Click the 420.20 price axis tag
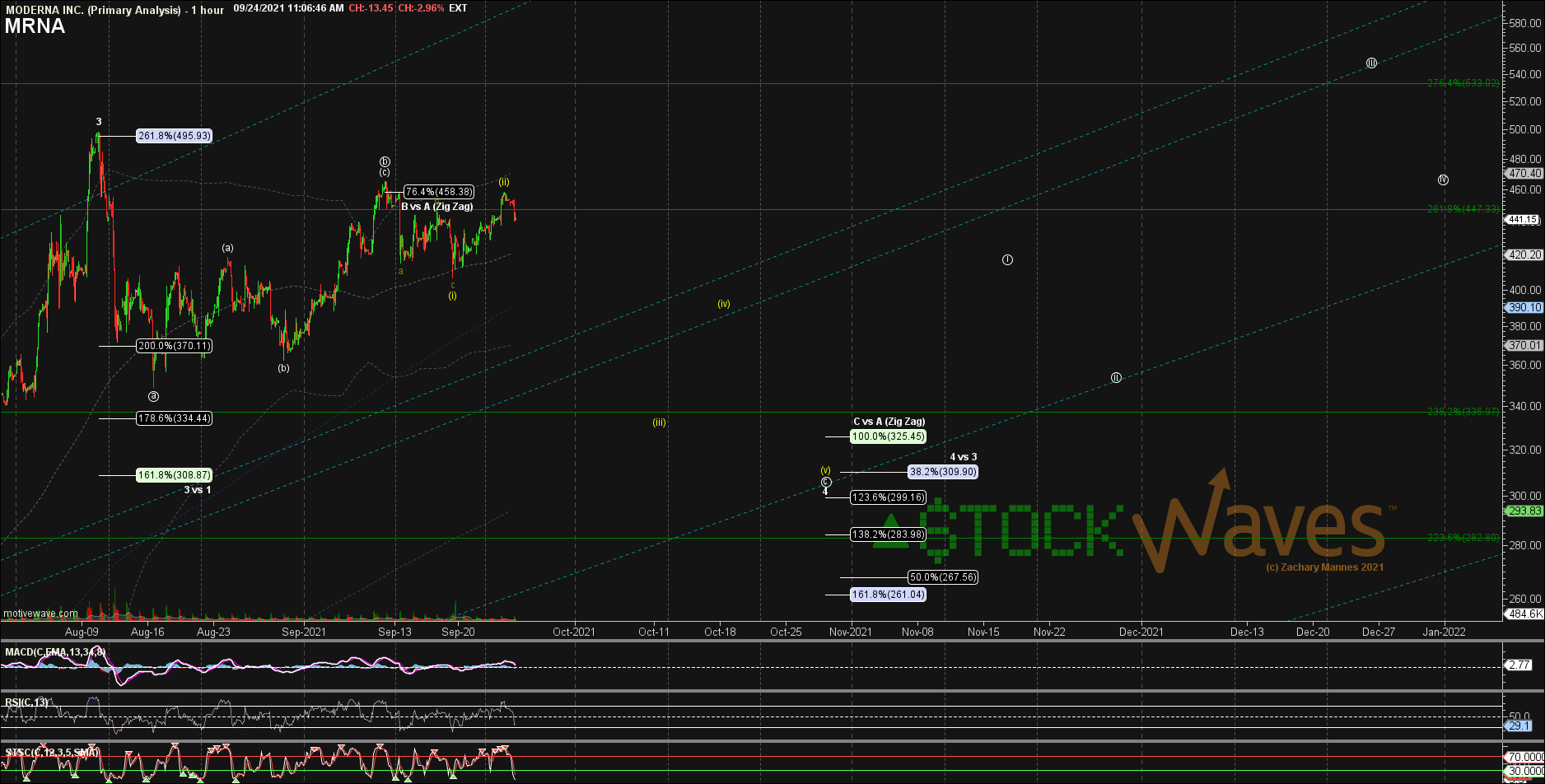Screen dimensions: 1545x784 pos(1524,255)
